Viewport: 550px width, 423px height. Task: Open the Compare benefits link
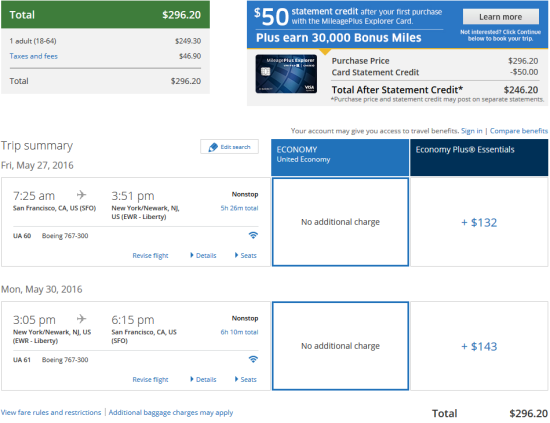(519, 131)
